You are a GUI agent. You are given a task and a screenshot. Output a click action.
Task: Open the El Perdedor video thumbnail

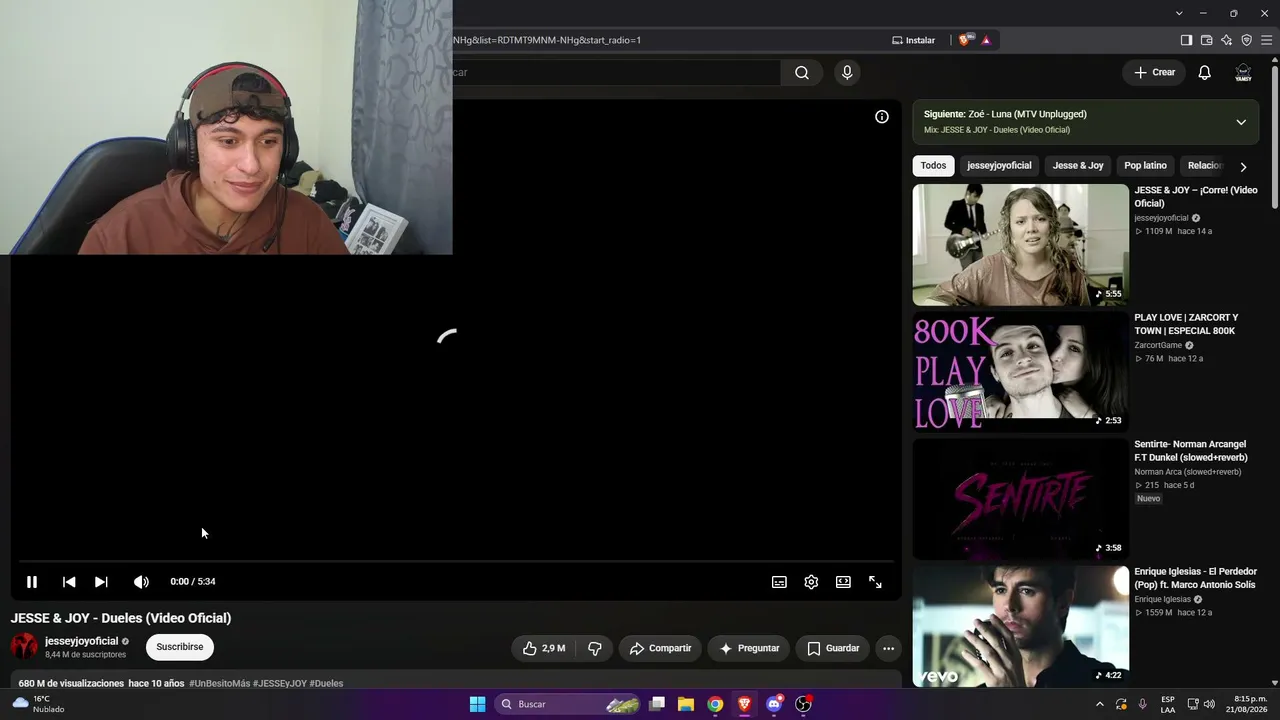point(1020,626)
